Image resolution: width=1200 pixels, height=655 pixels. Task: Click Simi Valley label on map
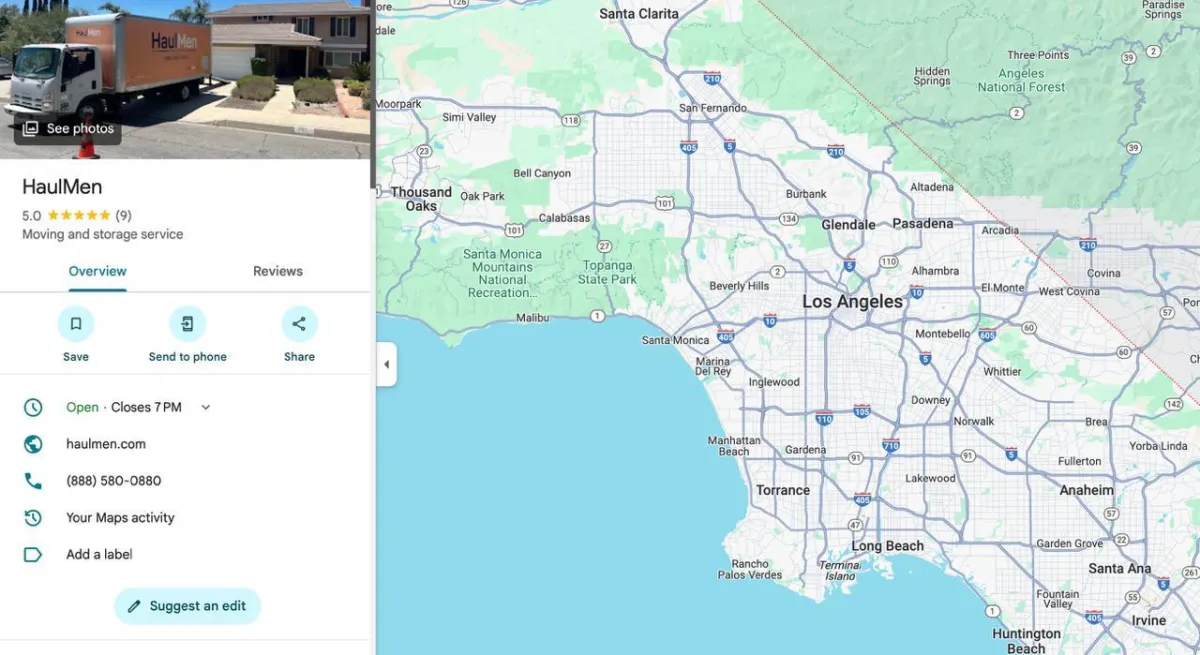coord(469,117)
